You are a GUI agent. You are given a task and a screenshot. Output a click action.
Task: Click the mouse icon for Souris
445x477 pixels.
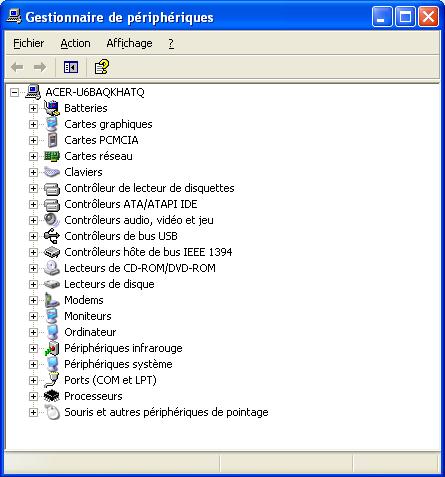click(x=52, y=412)
